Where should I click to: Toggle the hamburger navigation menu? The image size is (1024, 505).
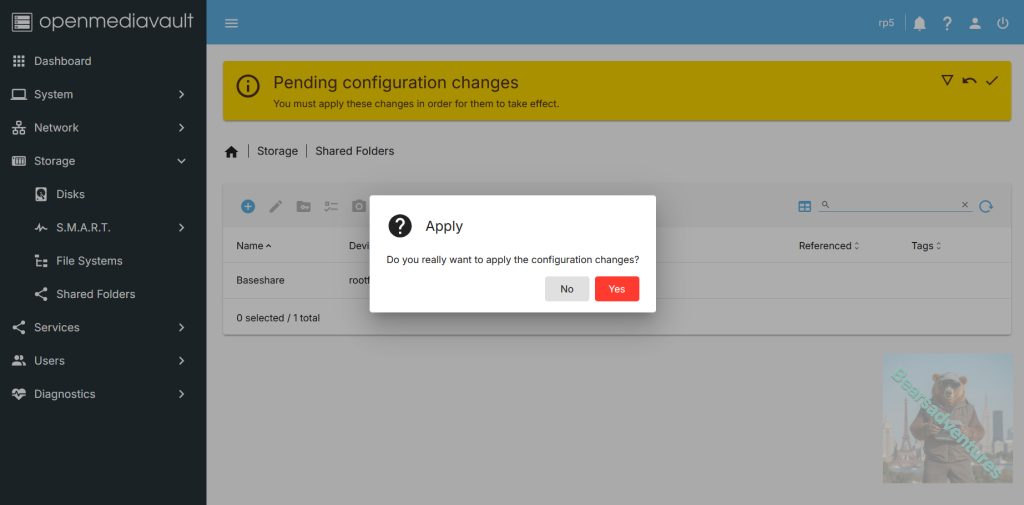232,23
